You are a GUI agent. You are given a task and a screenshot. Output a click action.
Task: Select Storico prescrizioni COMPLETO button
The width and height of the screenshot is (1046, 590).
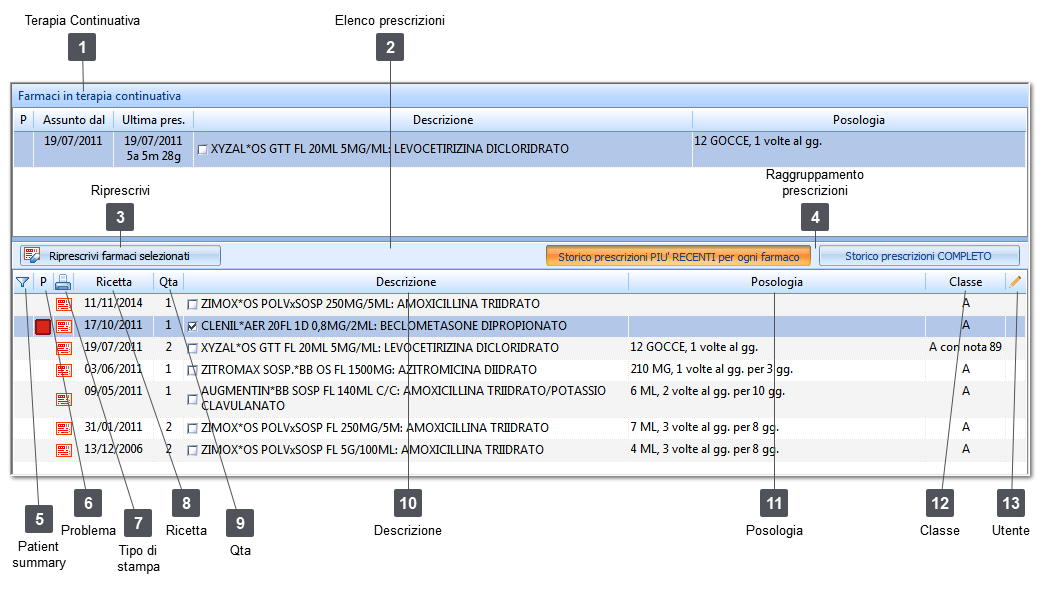[919, 256]
